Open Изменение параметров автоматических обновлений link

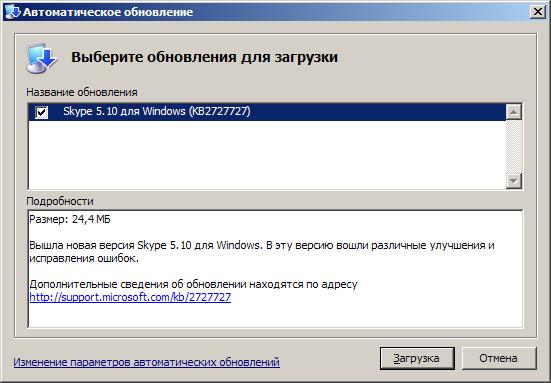[147, 362]
